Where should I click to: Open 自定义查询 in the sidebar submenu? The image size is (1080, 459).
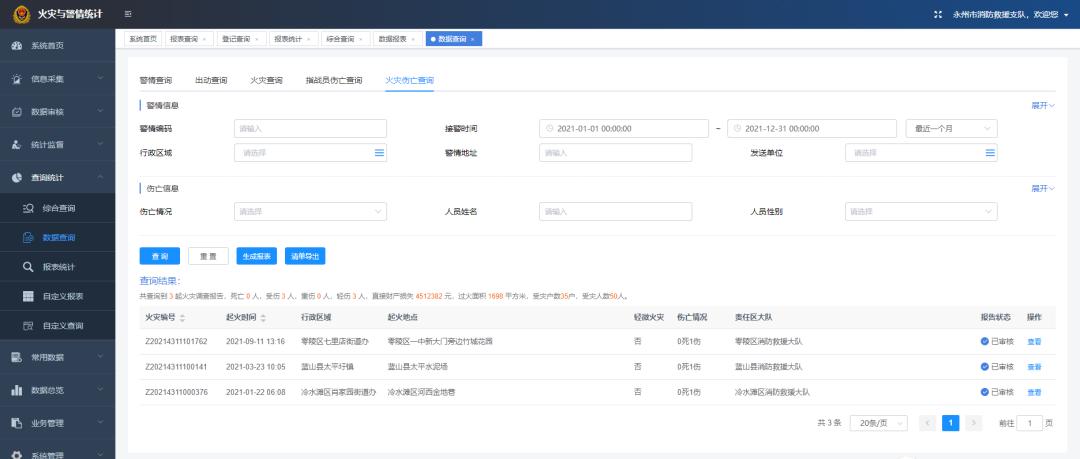(57, 325)
